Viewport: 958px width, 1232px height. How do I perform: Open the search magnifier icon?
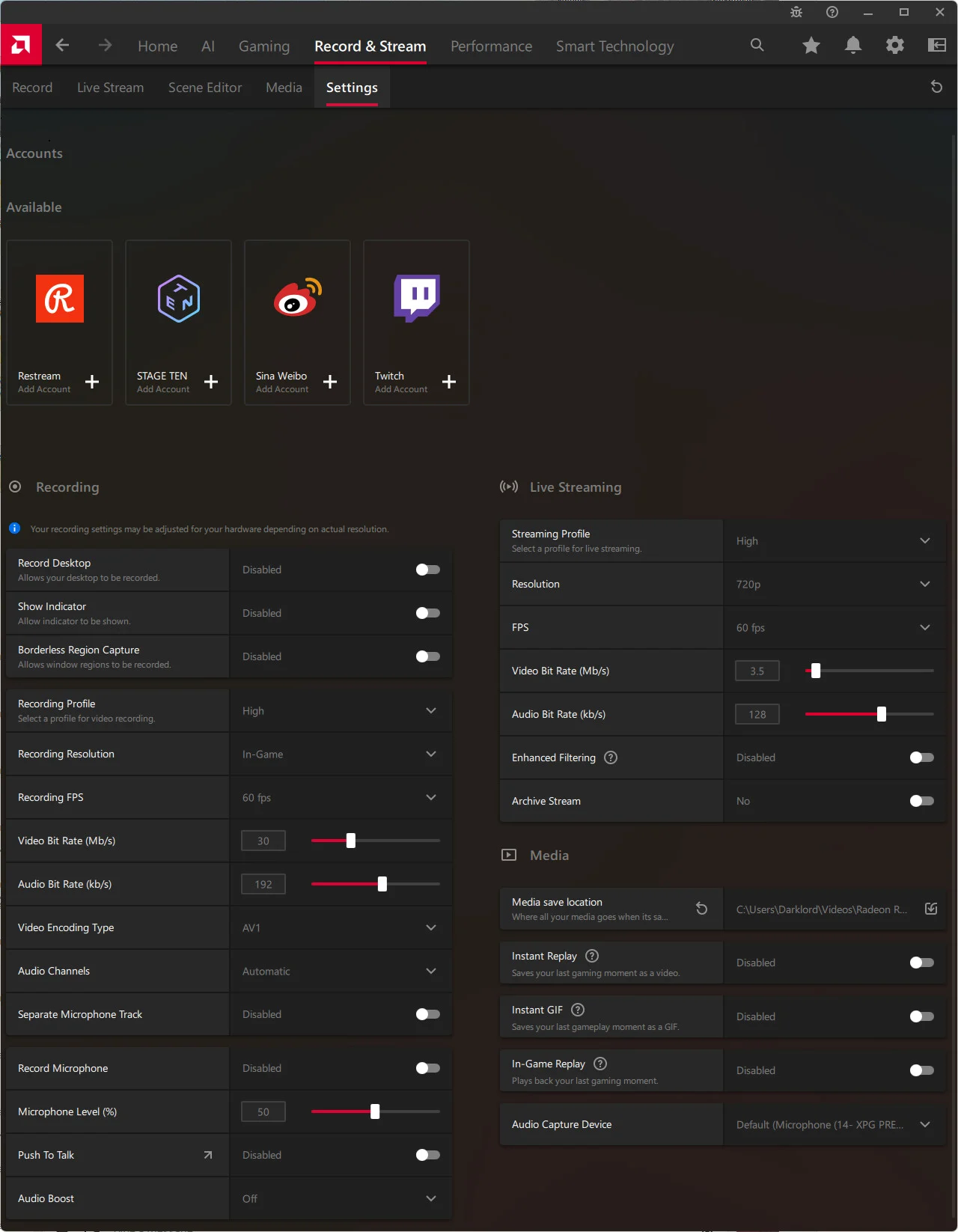tap(757, 46)
